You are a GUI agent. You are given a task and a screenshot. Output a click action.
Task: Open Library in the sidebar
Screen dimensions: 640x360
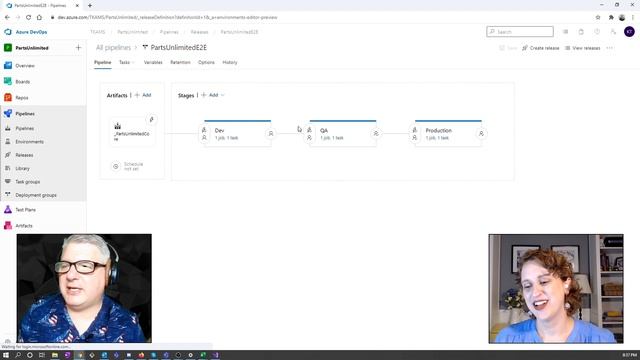[22, 169]
